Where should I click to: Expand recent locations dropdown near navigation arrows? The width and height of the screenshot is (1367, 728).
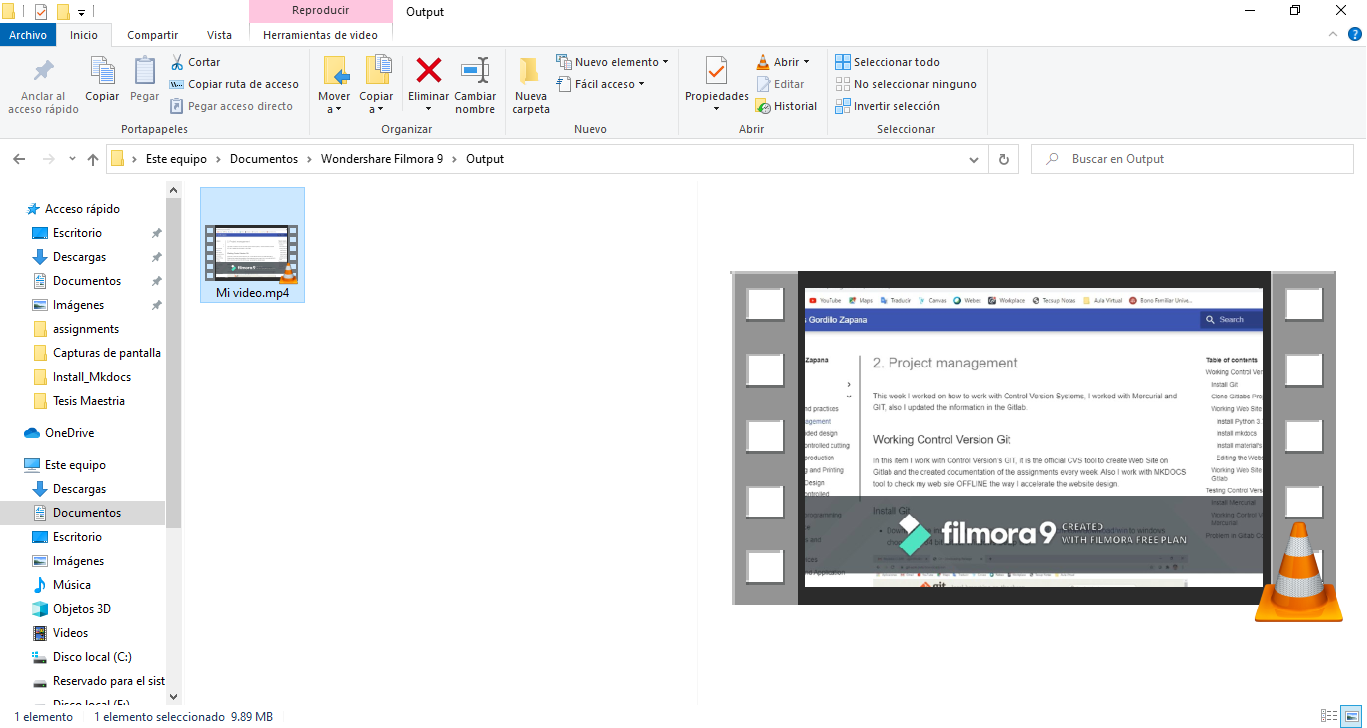click(x=72, y=159)
